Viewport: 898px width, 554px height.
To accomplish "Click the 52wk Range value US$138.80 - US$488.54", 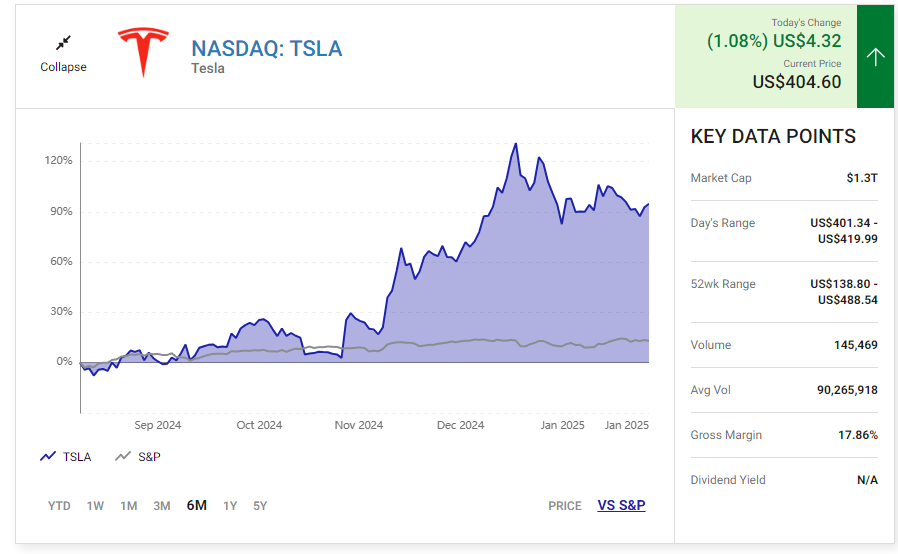I will pos(844,292).
